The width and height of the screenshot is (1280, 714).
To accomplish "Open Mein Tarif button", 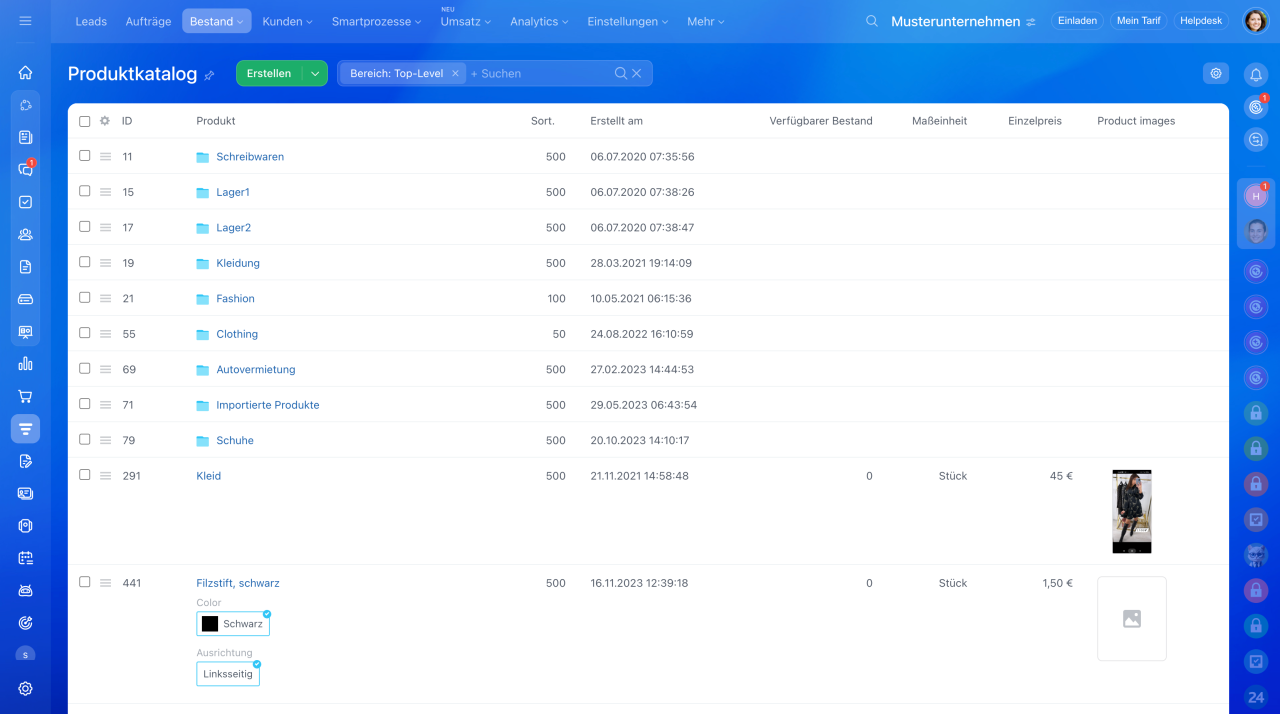I will click(1138, 21).
